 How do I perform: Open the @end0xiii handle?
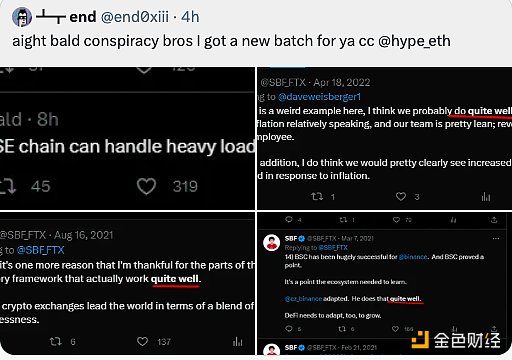click(x=135, y=17)
